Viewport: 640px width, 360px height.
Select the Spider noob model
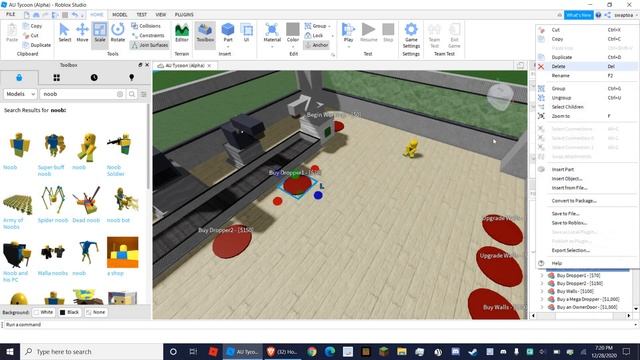(x=53, y=204)
